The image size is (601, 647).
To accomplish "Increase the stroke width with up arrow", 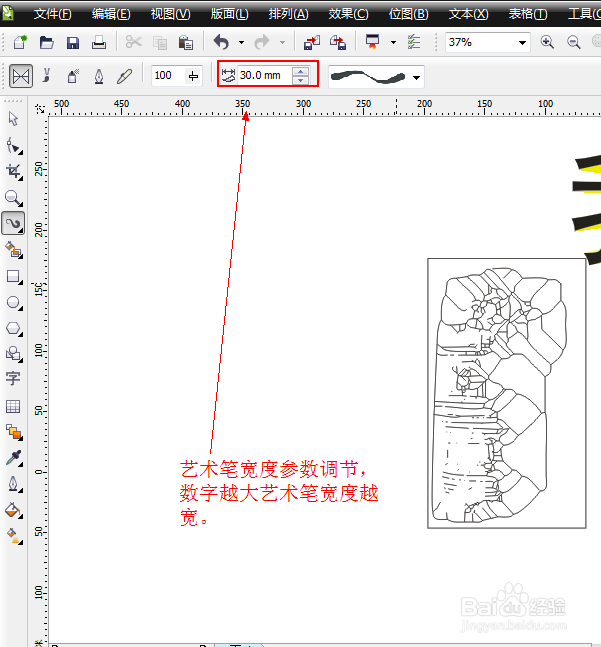I will [300, 71].
